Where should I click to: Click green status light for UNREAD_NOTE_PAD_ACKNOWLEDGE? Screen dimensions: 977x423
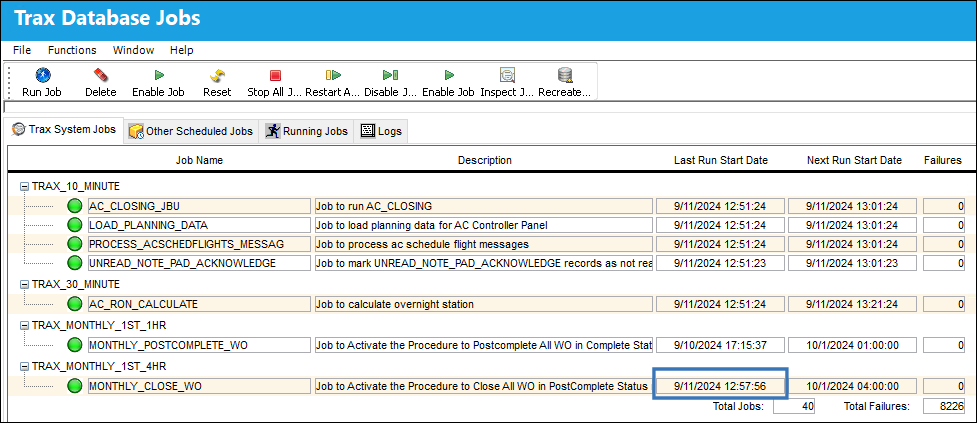(x=75, y=263)
